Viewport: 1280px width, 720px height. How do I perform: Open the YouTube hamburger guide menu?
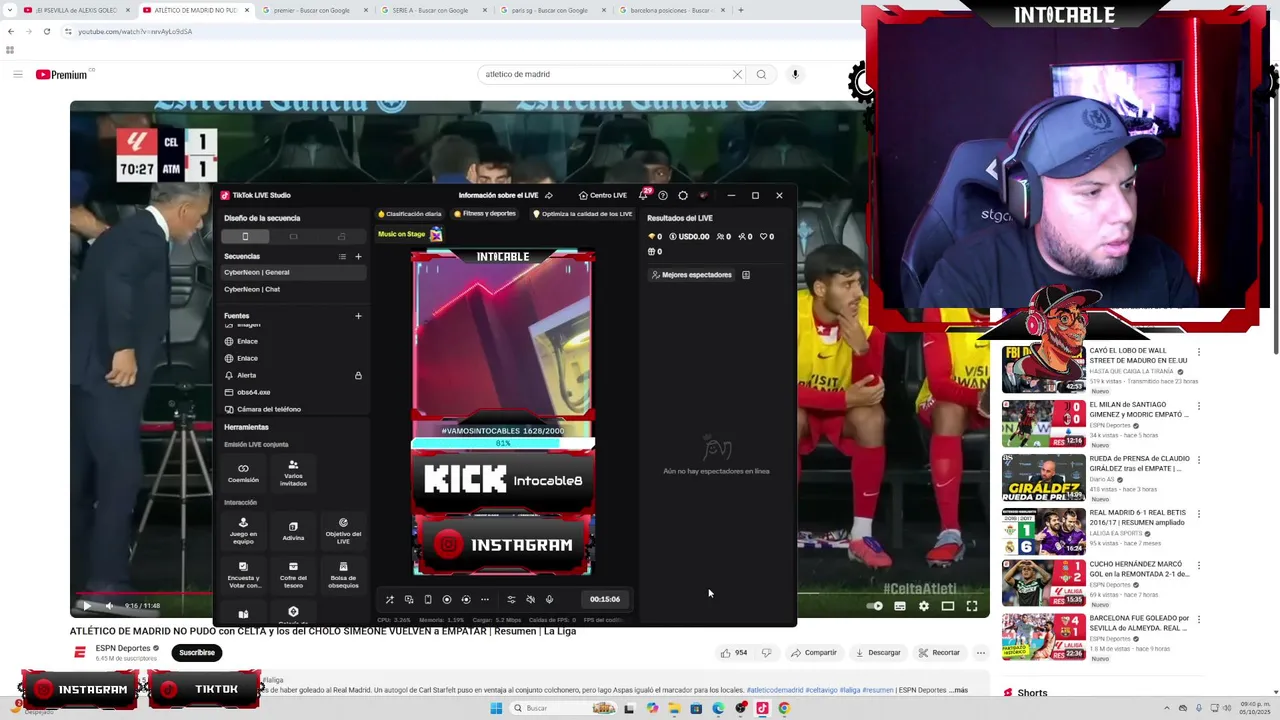tap(17, 74)
